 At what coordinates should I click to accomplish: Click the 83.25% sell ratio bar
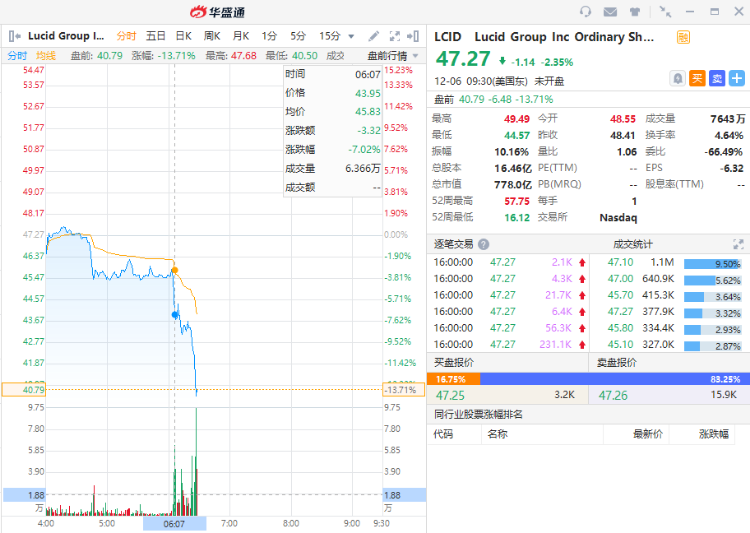pos(614,379)
